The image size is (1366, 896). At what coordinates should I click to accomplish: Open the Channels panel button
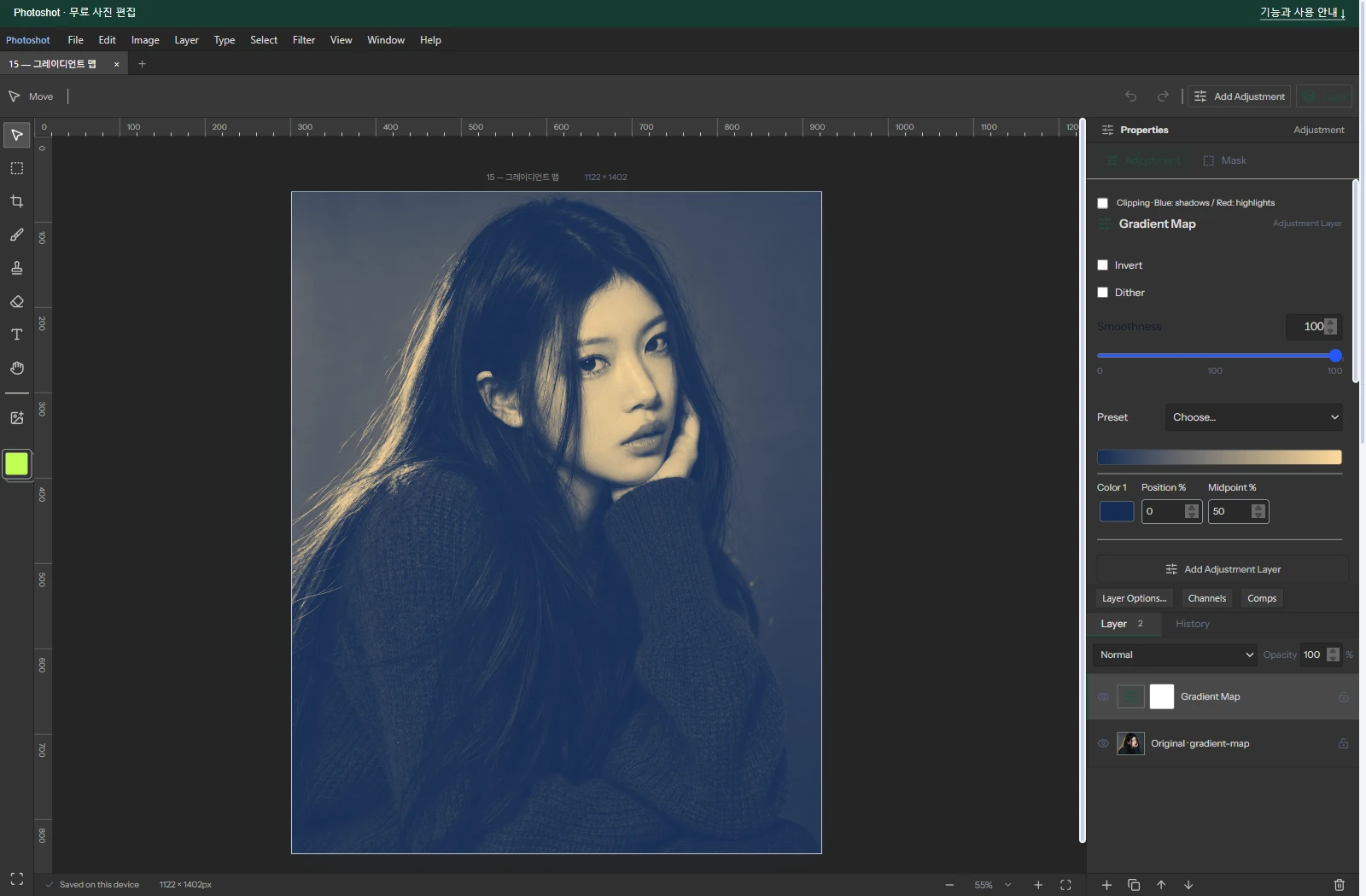tap(1206, 599)
